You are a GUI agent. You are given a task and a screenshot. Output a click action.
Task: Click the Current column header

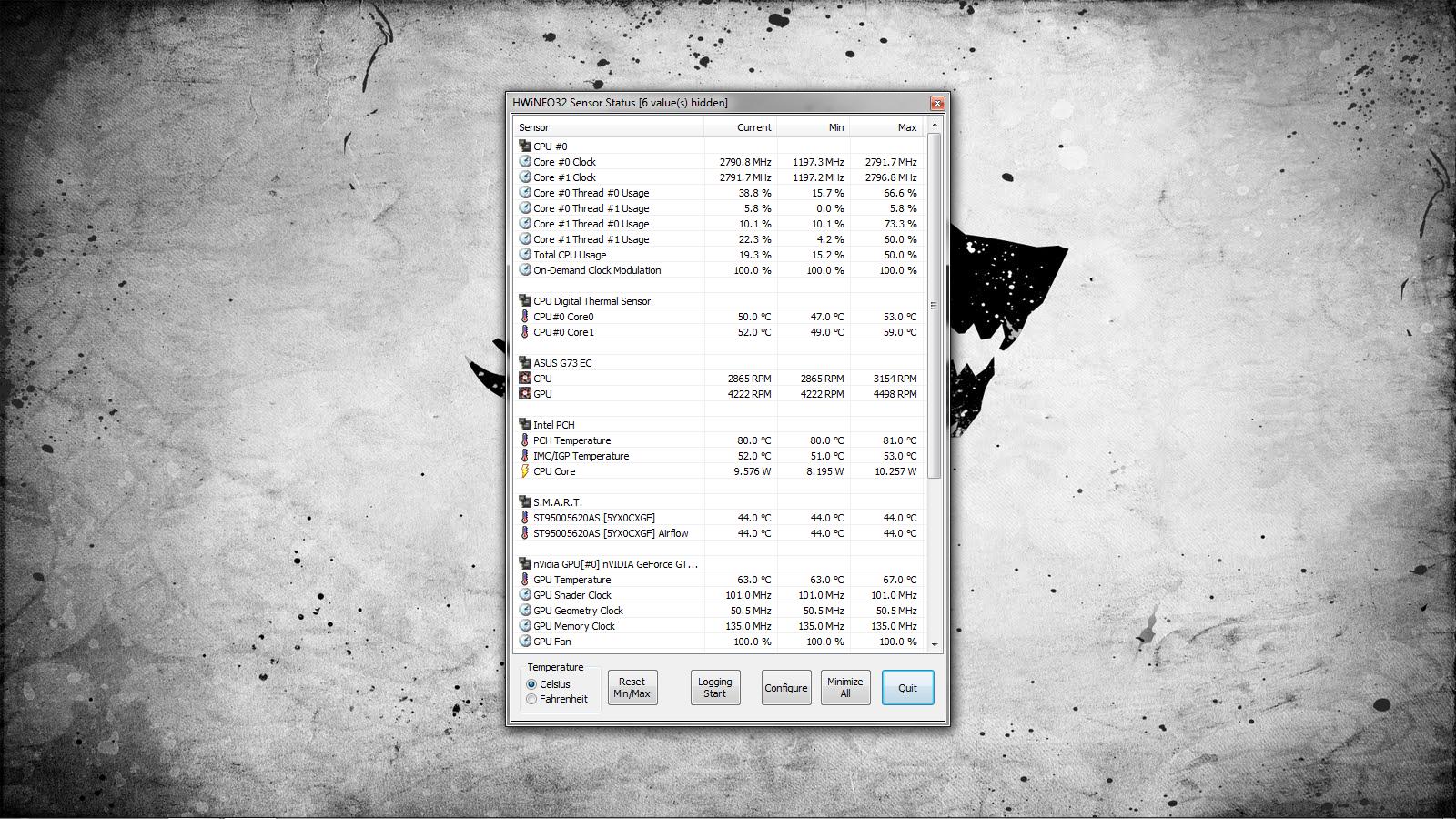741,127
